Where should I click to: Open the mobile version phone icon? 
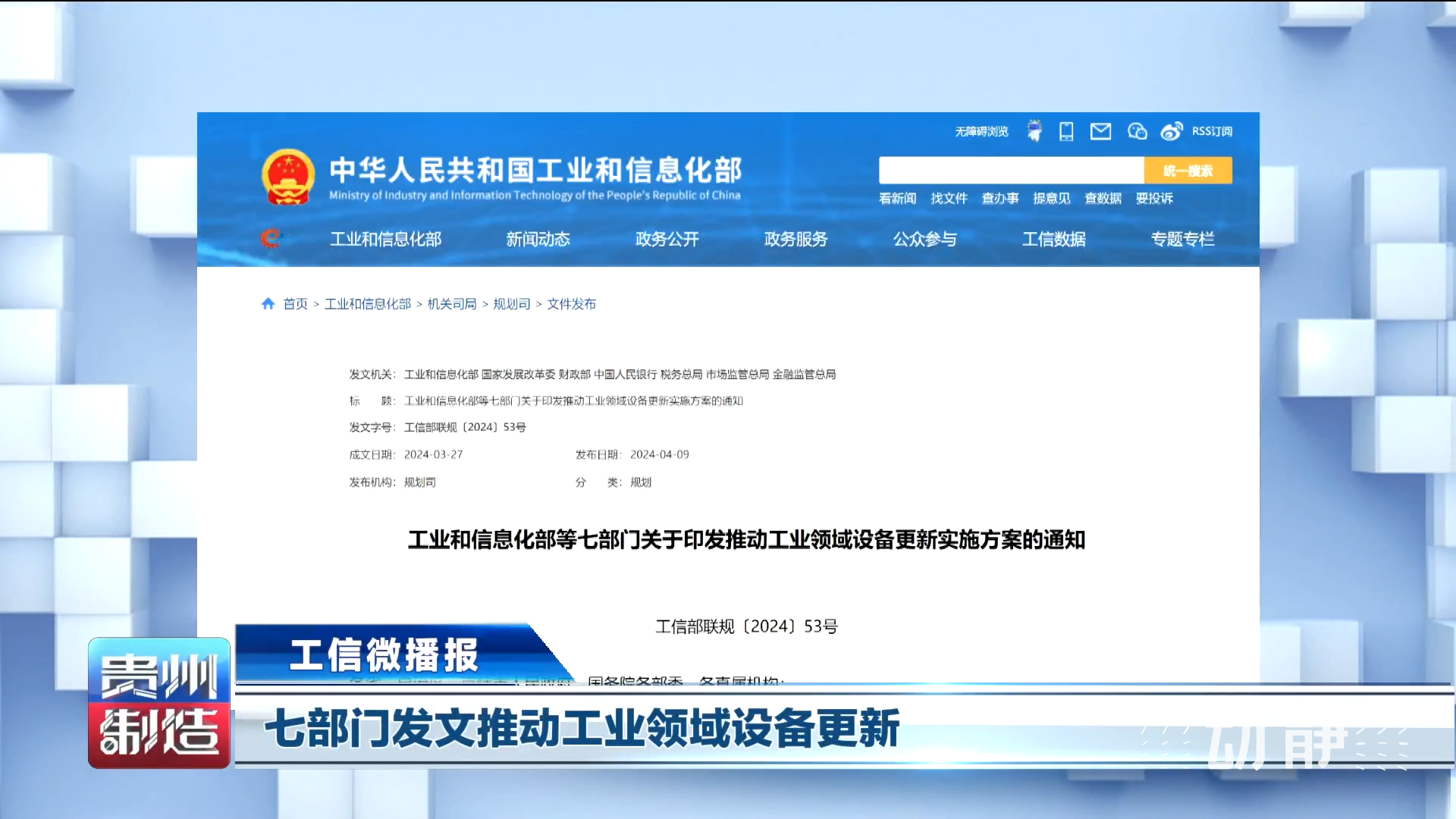pos(1066,131)
